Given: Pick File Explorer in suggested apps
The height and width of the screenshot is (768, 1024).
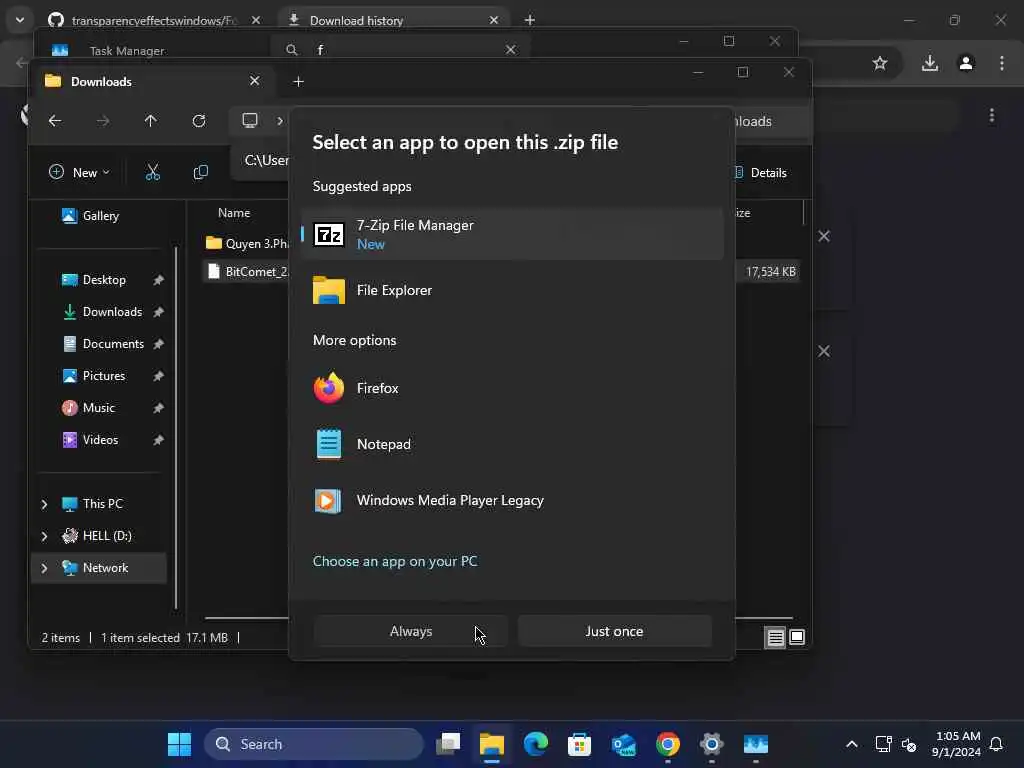Looking at the screenshot, I should pyautogui.click(x=512, y=290).
